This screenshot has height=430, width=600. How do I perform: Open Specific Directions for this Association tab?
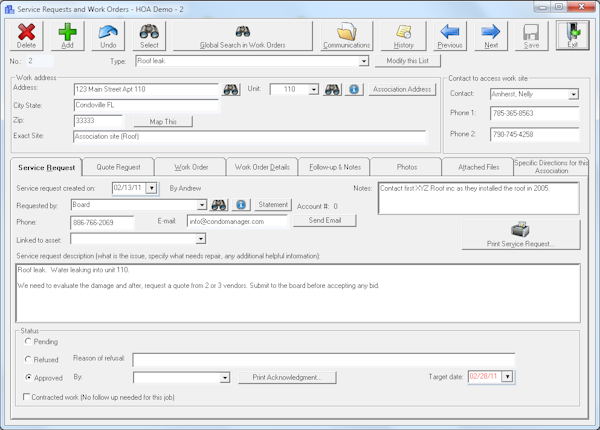pos(551,167)
